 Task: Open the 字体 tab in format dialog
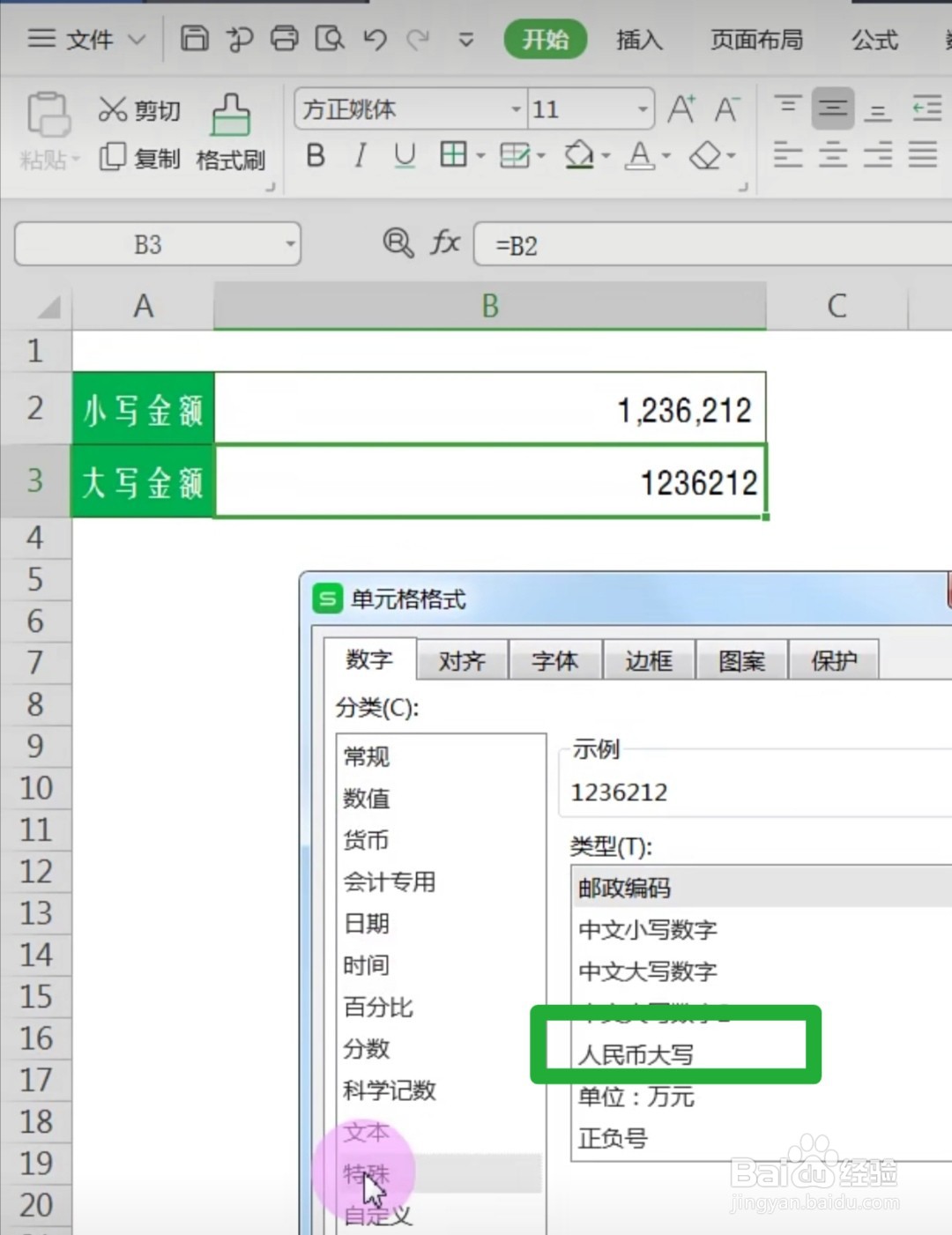(x=555, y=660)
